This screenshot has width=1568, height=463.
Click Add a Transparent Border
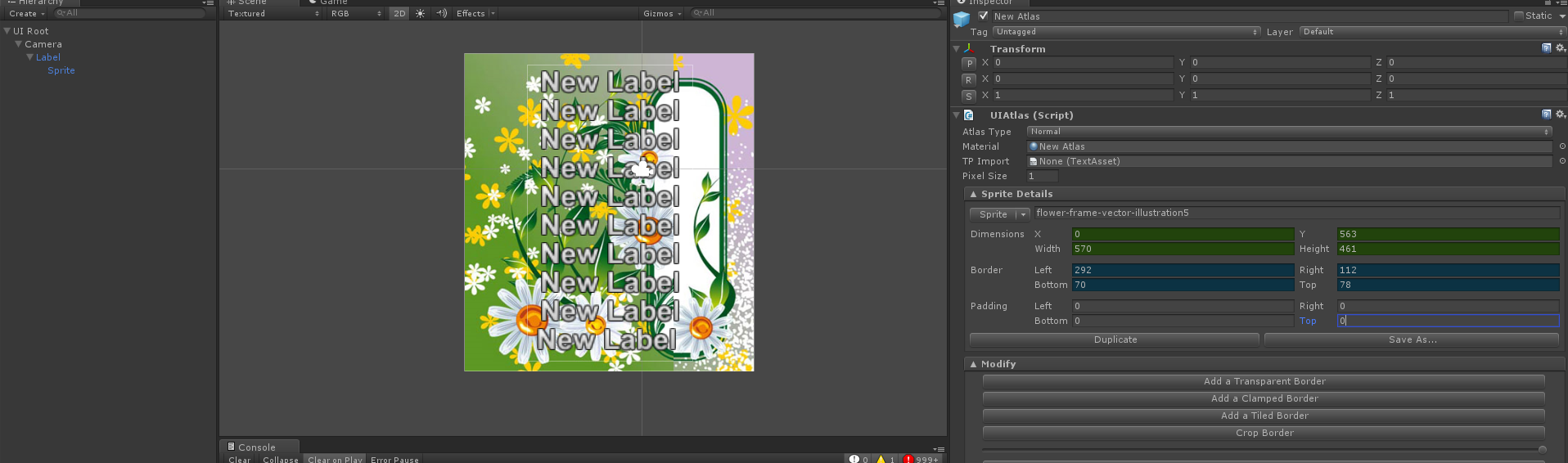pos(1264,381)
